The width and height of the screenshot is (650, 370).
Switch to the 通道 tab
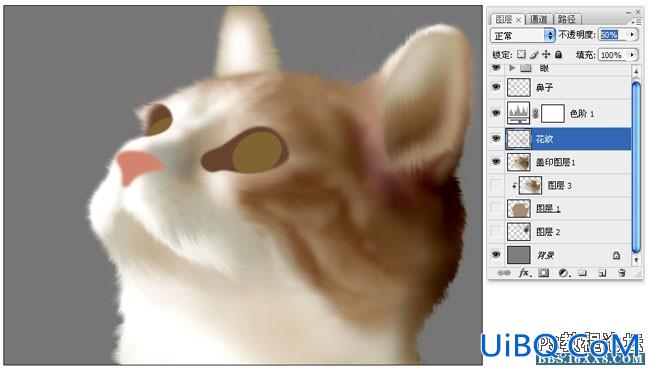pos(538,19)
